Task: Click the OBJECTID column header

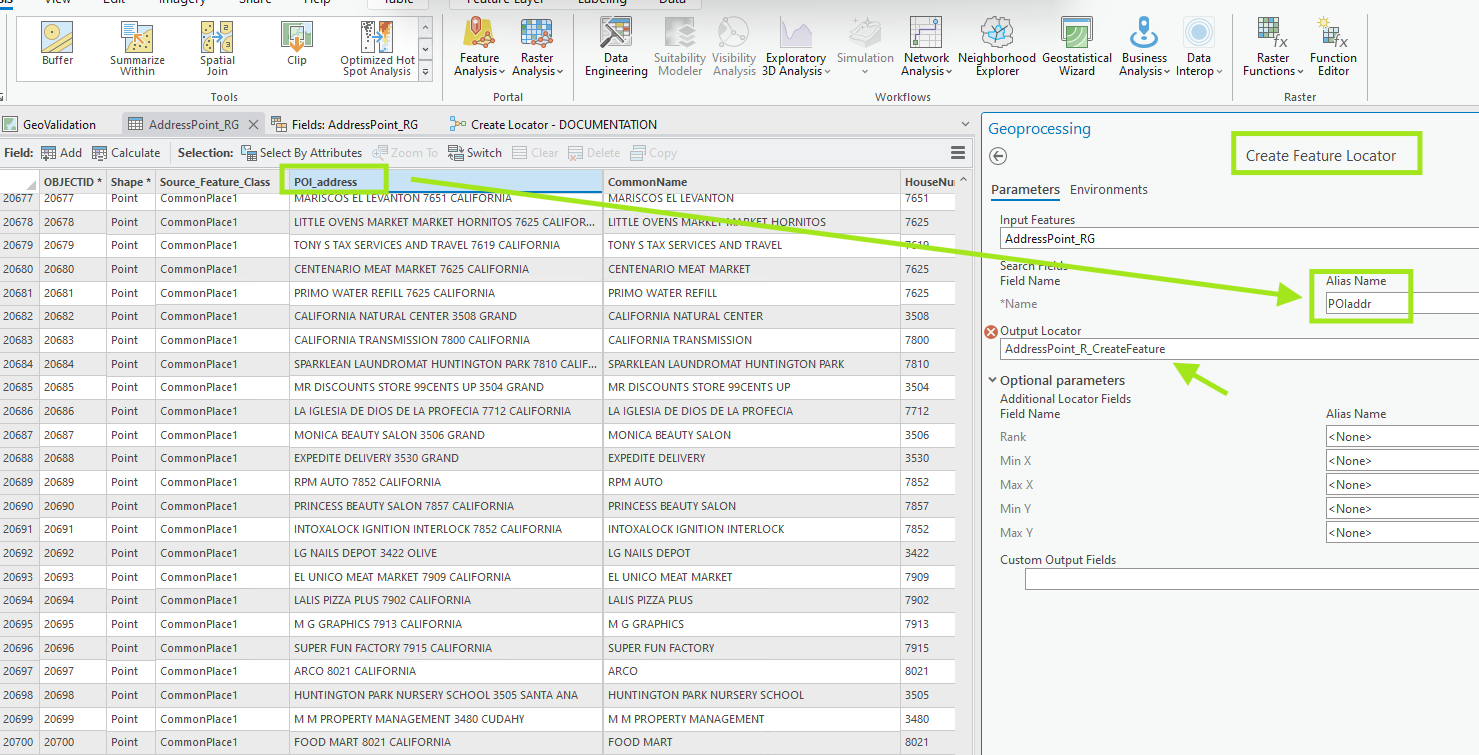Action: pyautogui.click(x=73, y=182)
